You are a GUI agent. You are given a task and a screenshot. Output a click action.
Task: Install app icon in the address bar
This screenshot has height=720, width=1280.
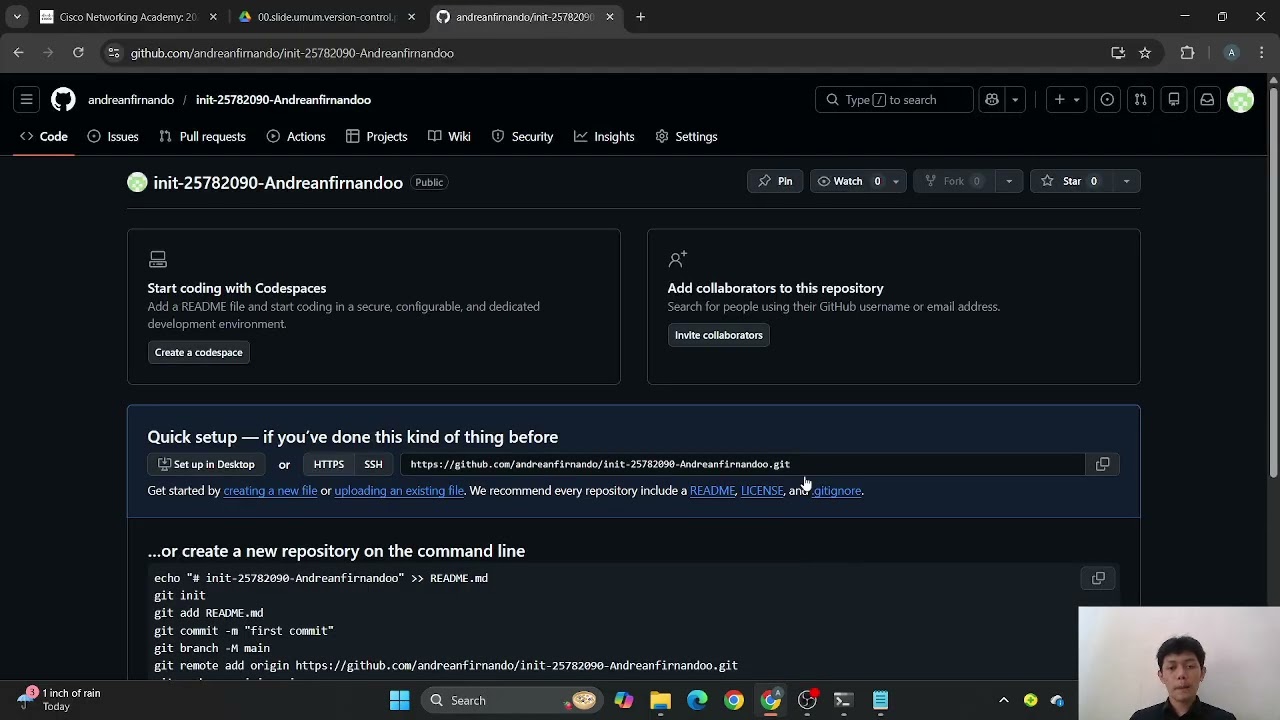(x=1118, y=53)
